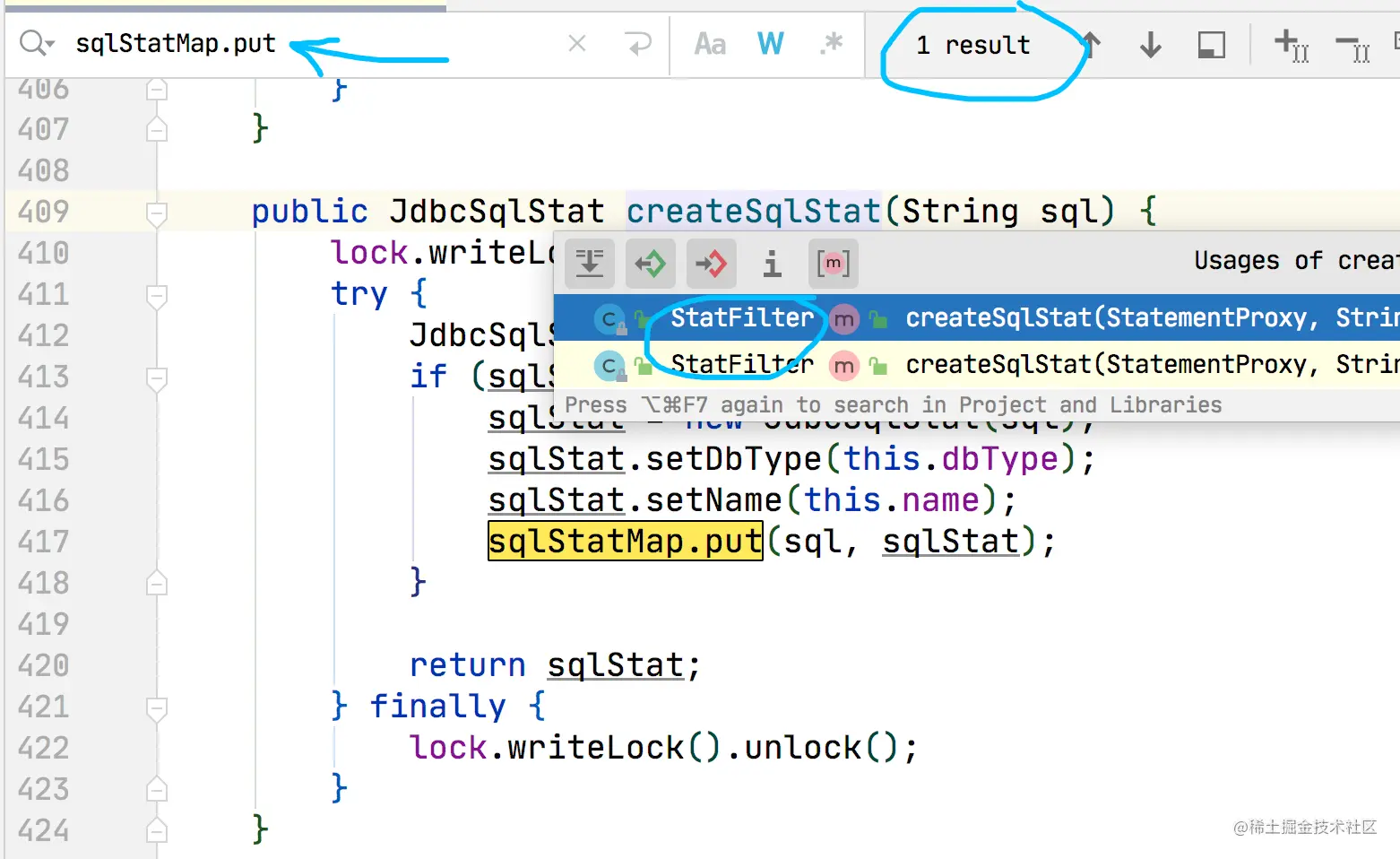Add selection for next occurrence

pyautogui.click(x=1292, y=45)
